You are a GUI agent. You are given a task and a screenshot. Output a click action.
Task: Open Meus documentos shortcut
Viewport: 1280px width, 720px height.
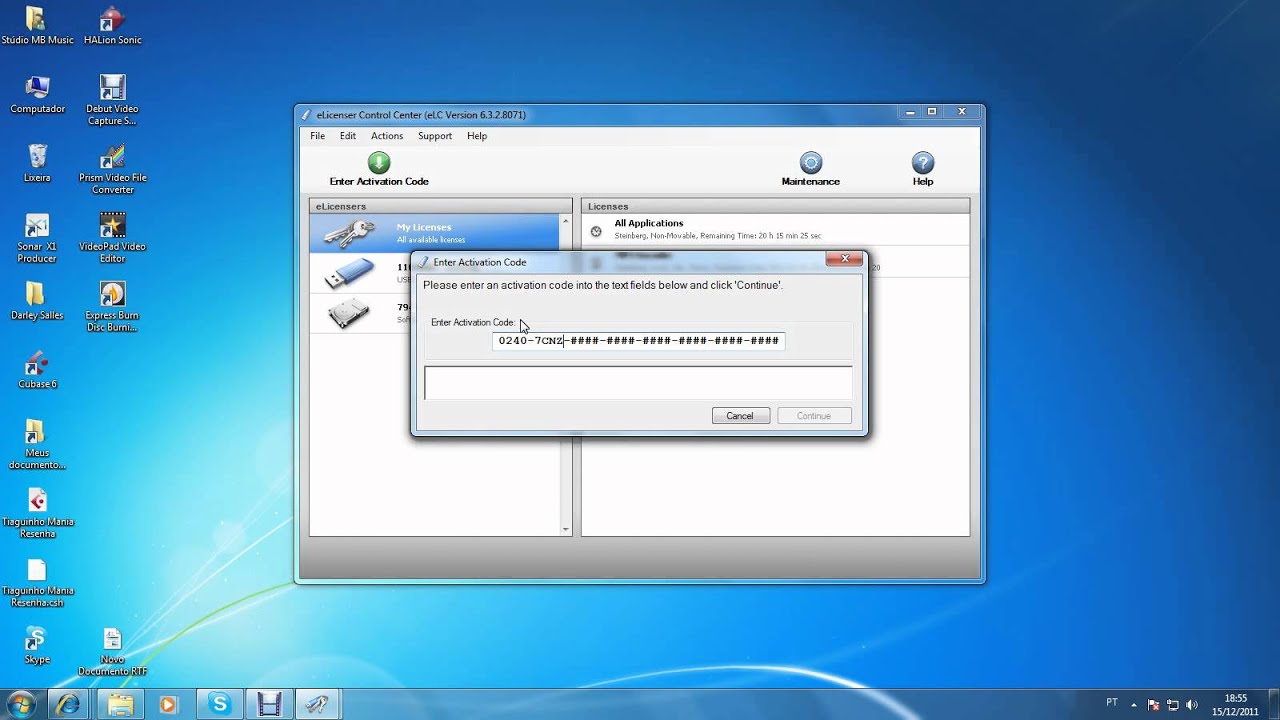tap(37, 444)
